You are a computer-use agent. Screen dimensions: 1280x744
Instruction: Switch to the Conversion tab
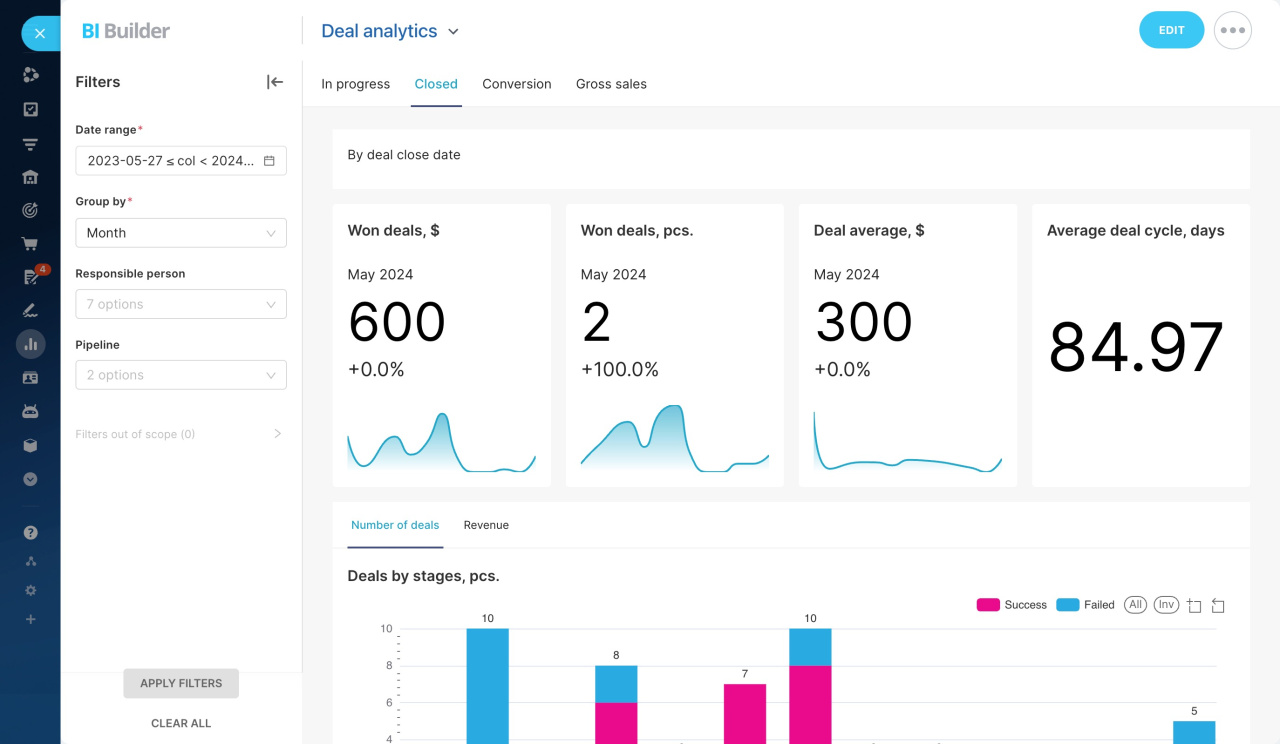point(517,84)
